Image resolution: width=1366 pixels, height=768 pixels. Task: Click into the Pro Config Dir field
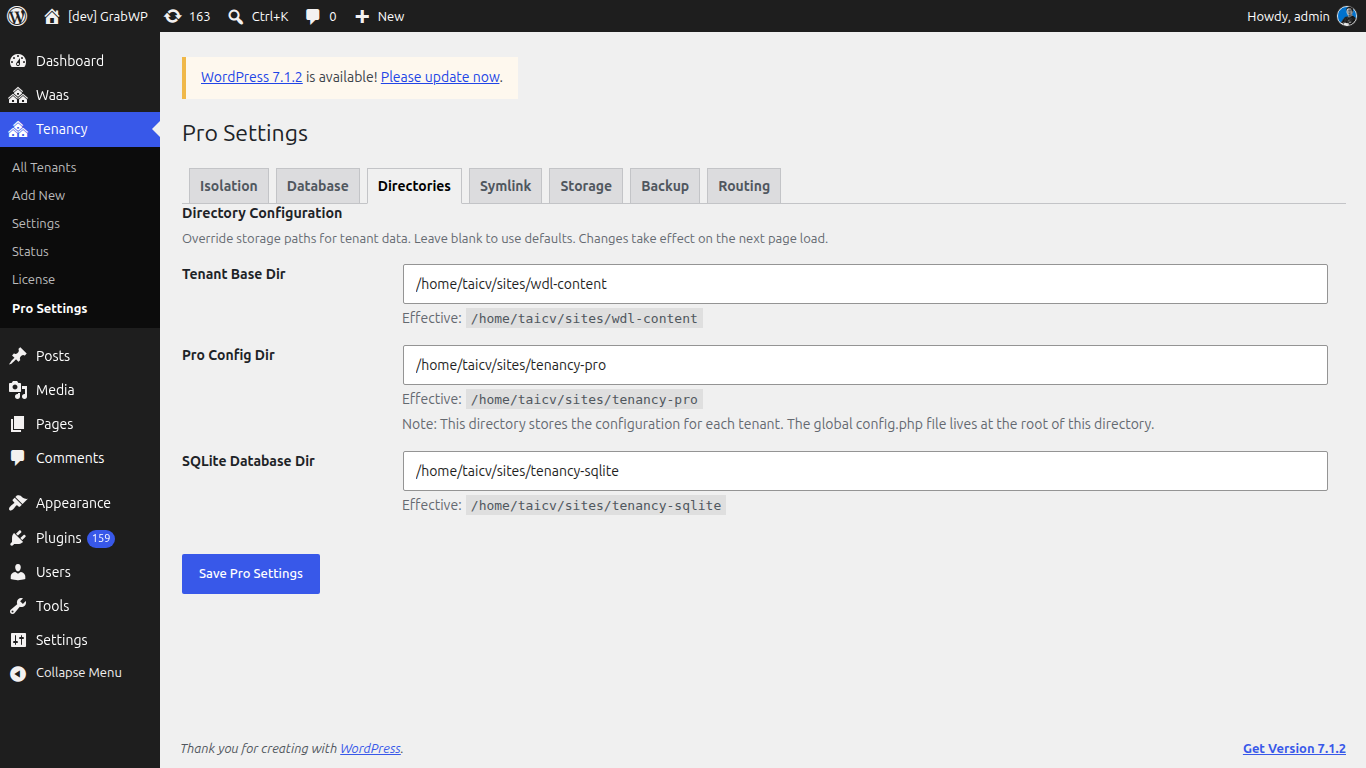click(865, 365)
